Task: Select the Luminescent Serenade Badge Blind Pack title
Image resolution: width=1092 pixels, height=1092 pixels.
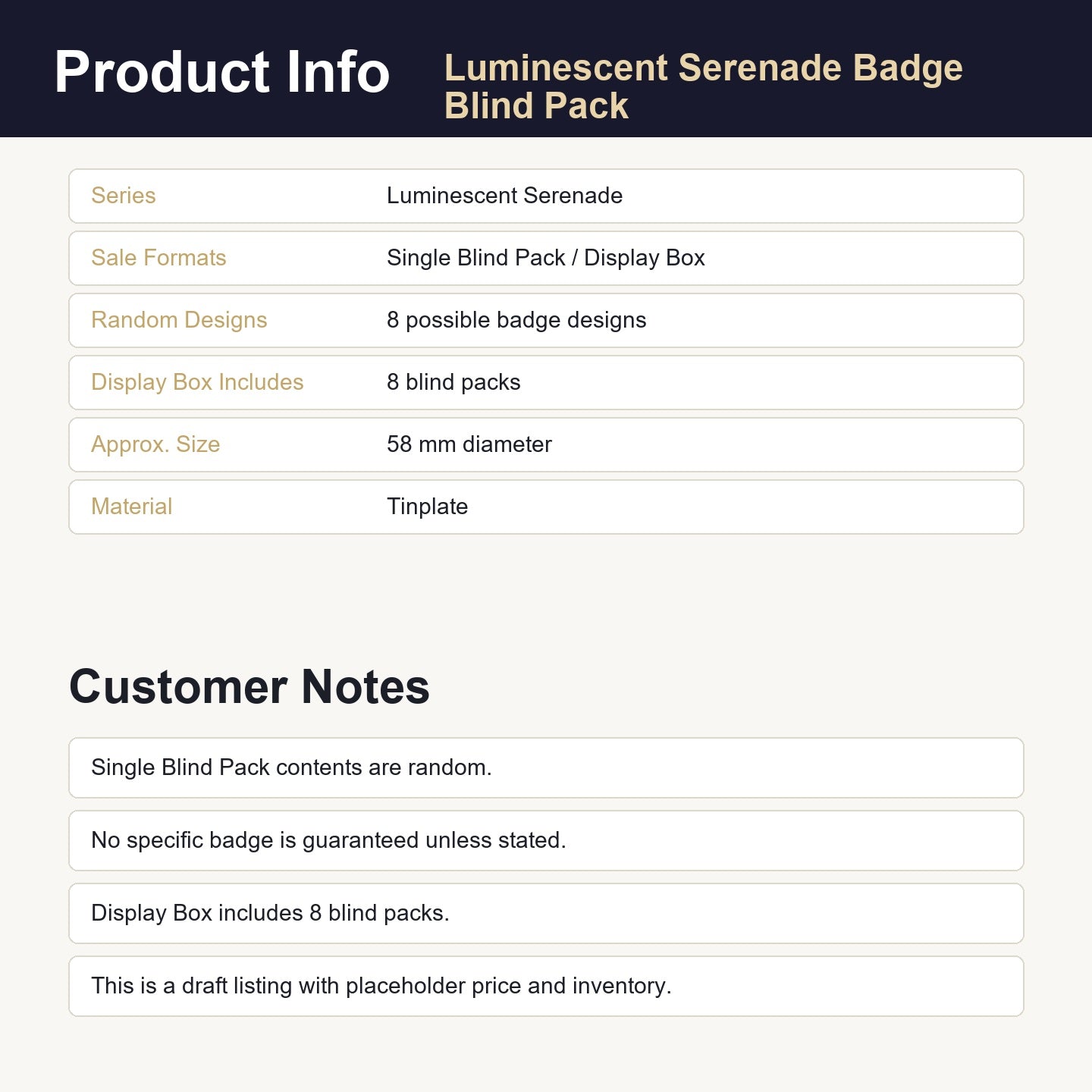Action: 703,86
